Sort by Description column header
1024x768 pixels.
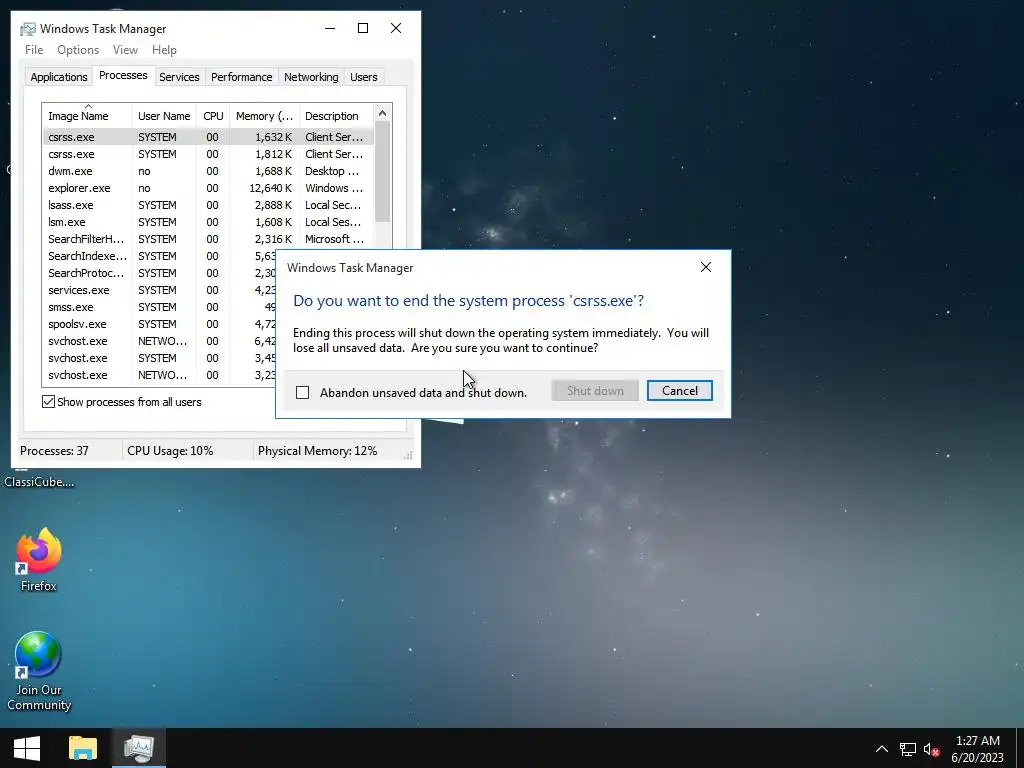336,116
